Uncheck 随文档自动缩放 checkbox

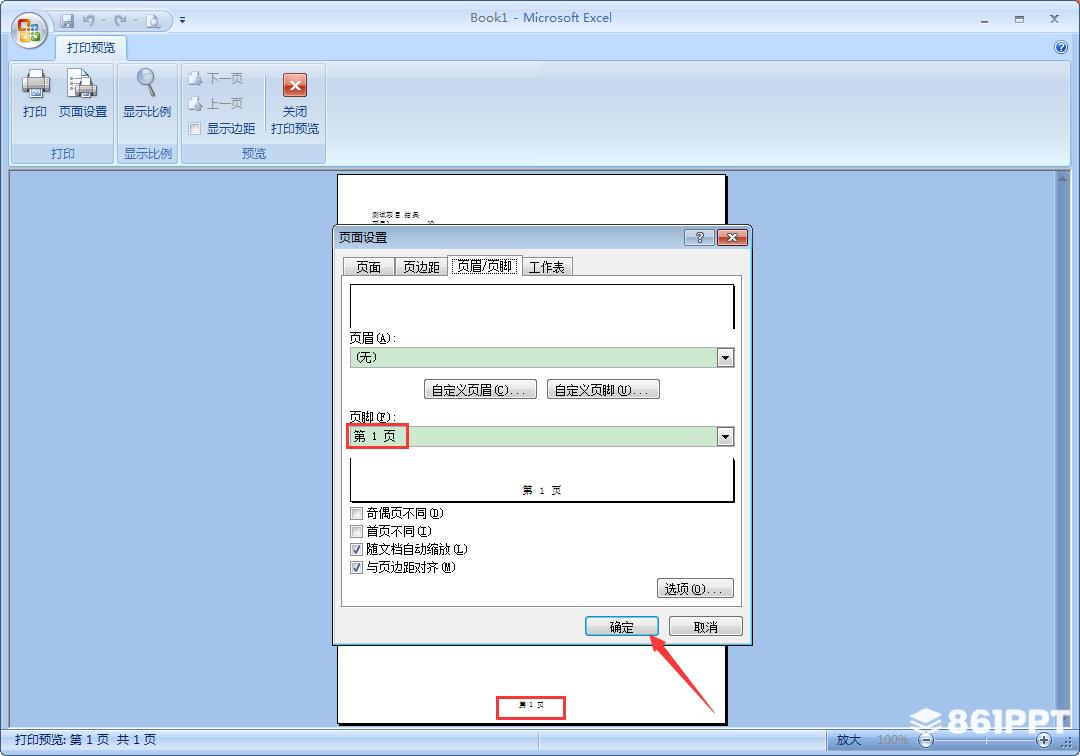356,549
